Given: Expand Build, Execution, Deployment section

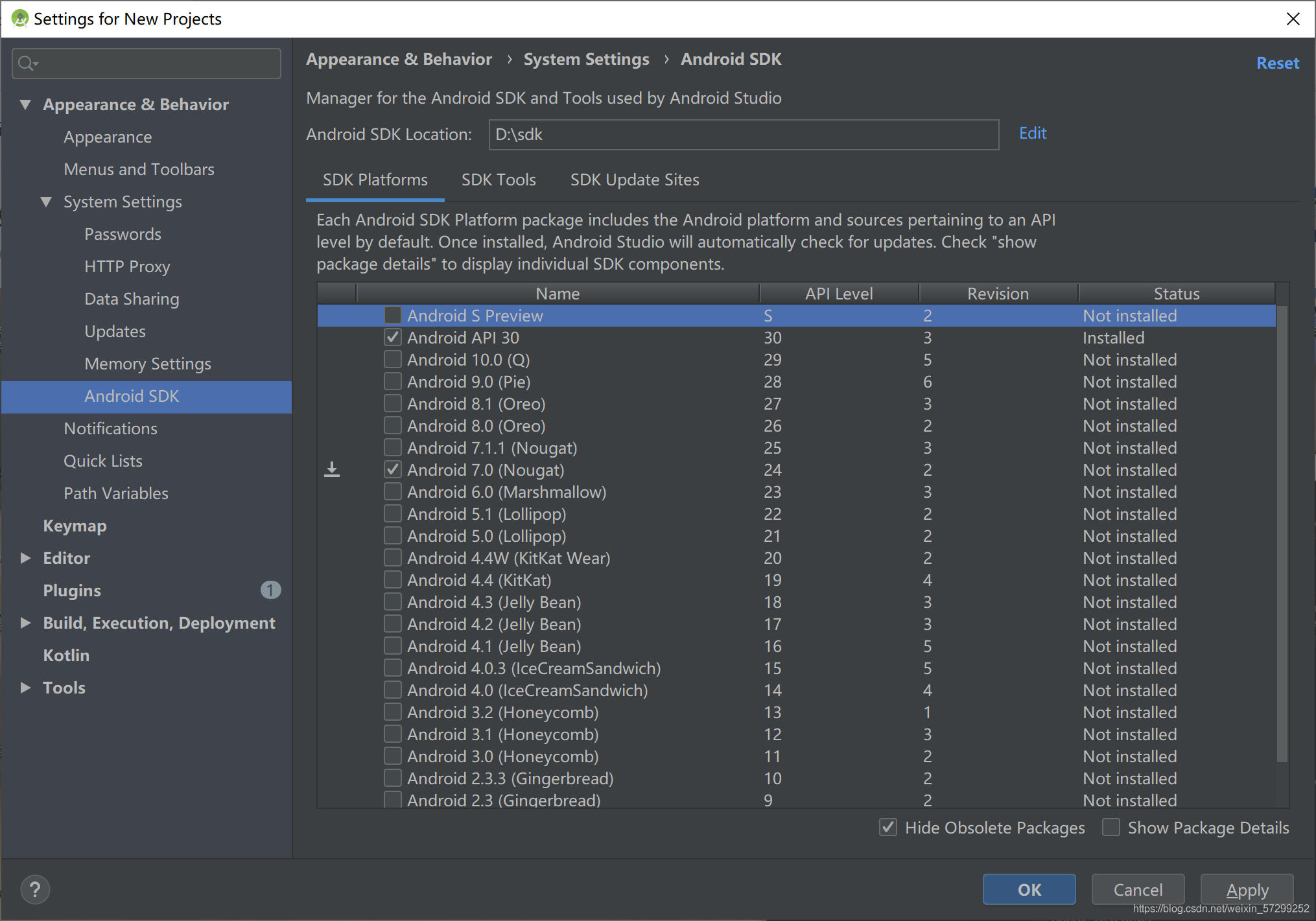Looking at the screenshot, I should 25,623.
